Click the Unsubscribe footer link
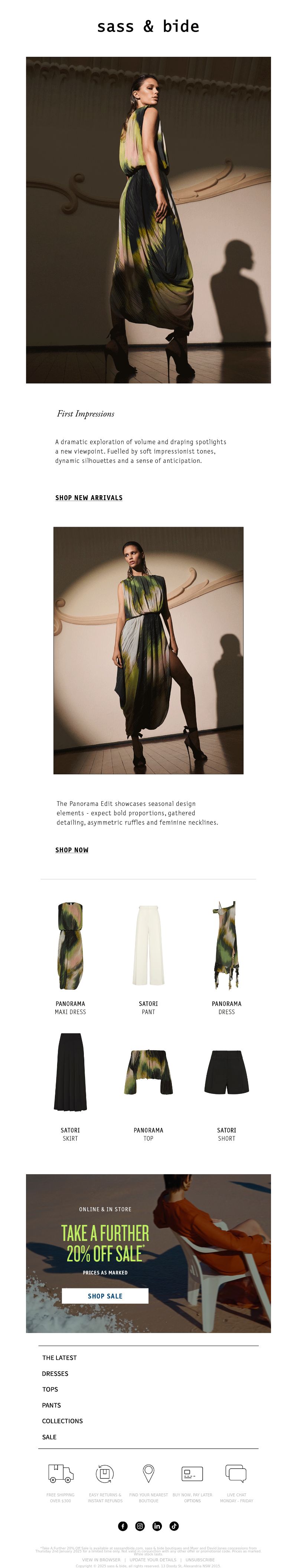This screenshot has height=1568, width=297. click(x=200, y=1560)
